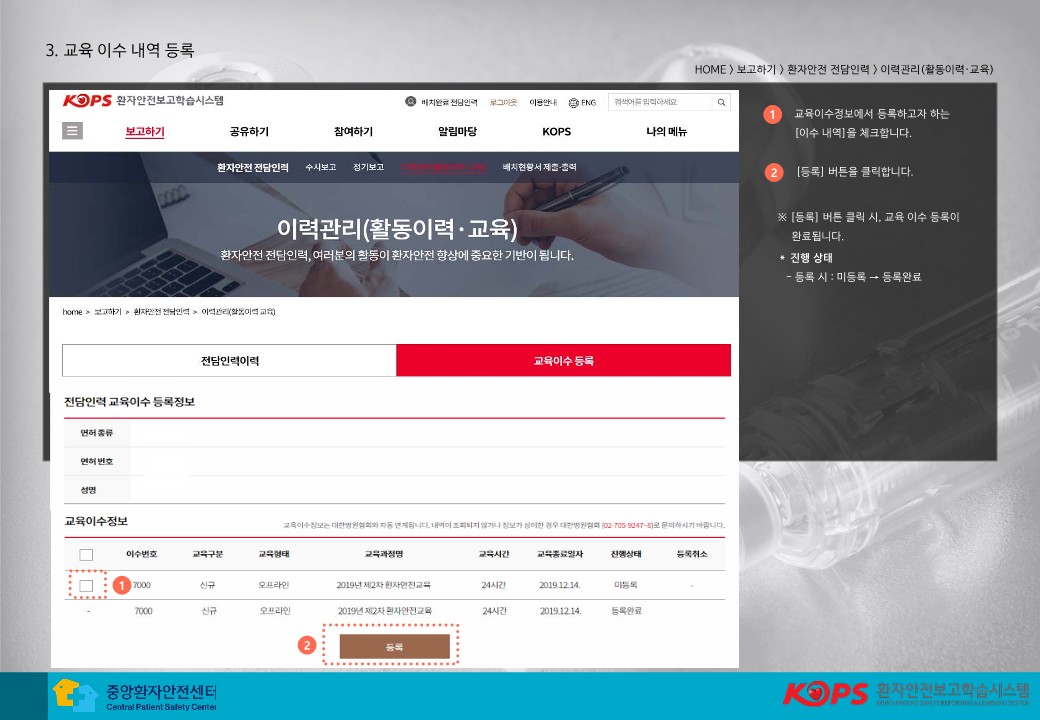1040x720 pixels.
Task: Click the Central Patient Safety Center logo
Action: tap(134, 696)
